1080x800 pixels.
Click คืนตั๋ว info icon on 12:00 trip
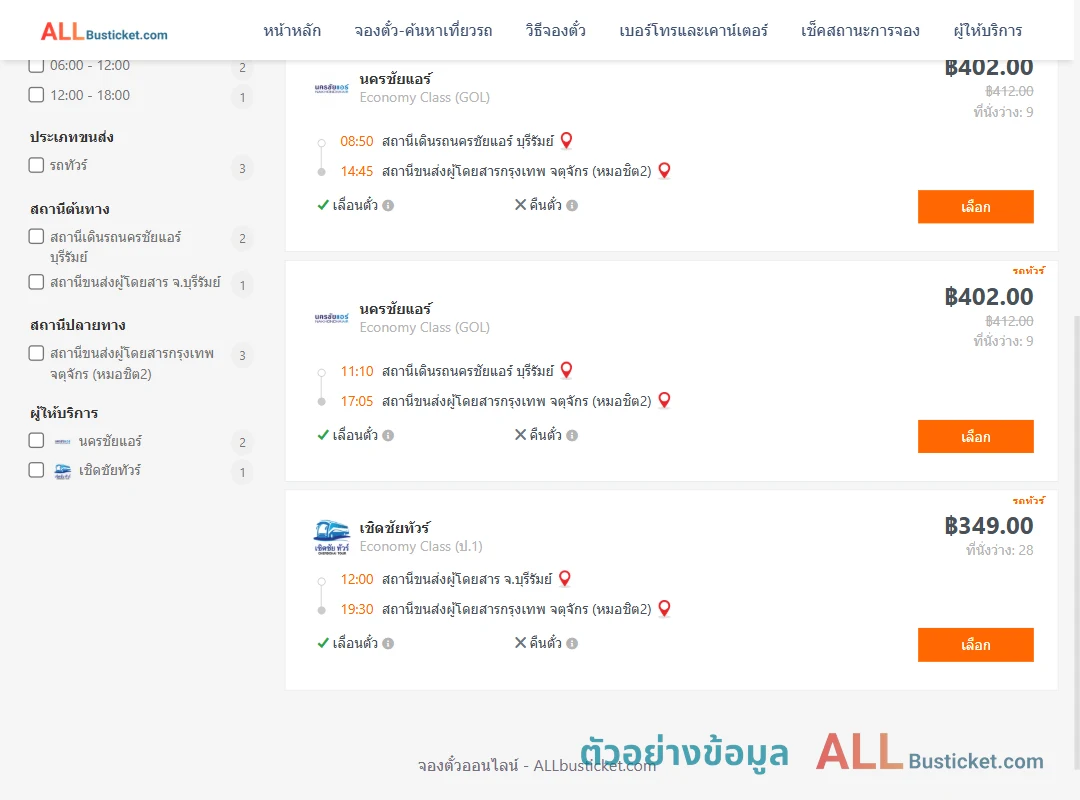pyautogui.click(x=572, y=644)
